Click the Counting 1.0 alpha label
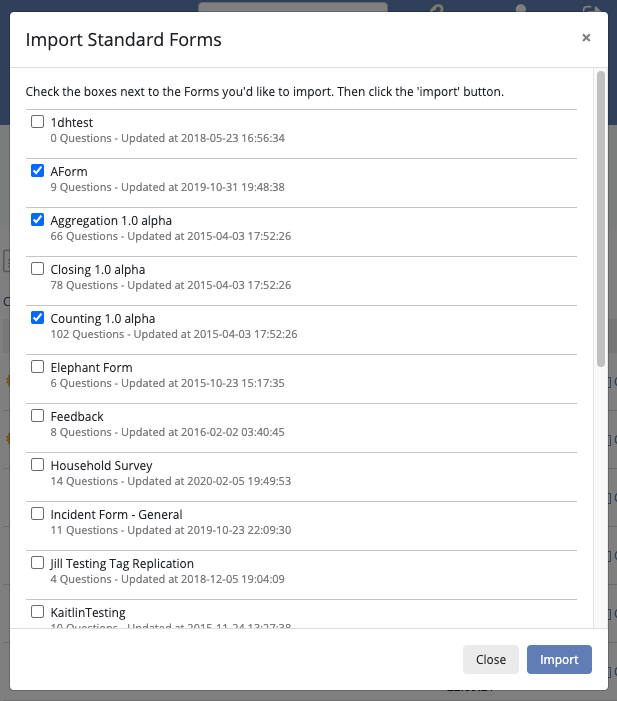The image size is (617, 701). pyautogui.click(x=103, y=319)
